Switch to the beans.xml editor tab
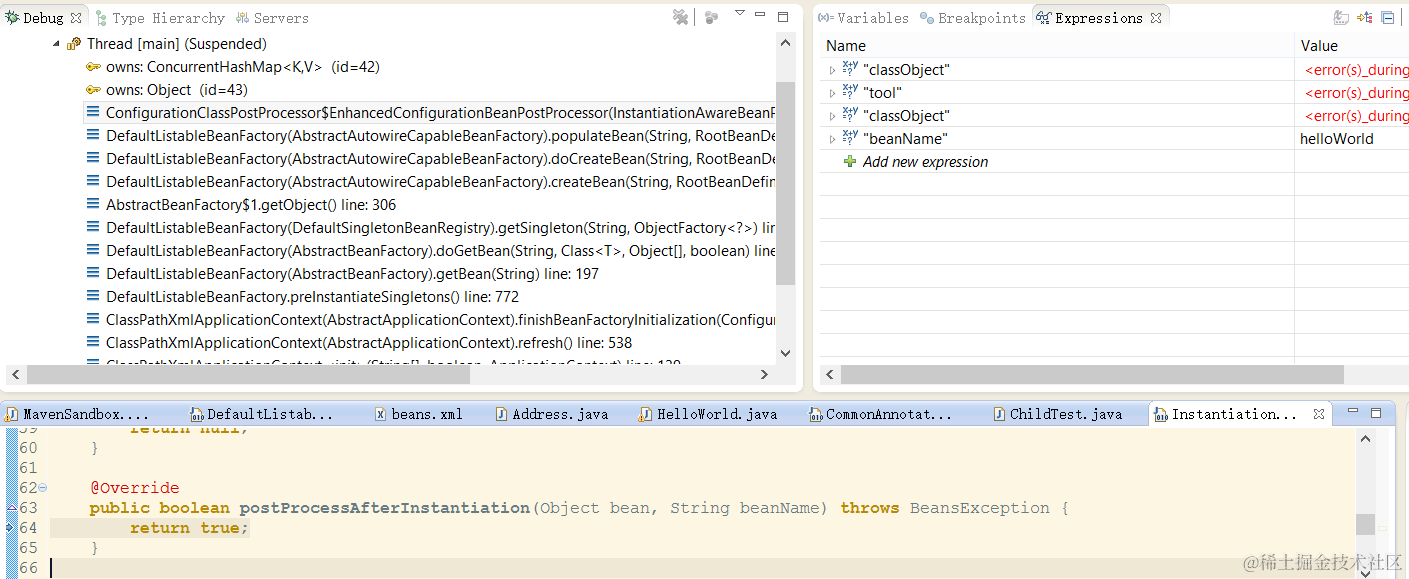 point(418,414)
